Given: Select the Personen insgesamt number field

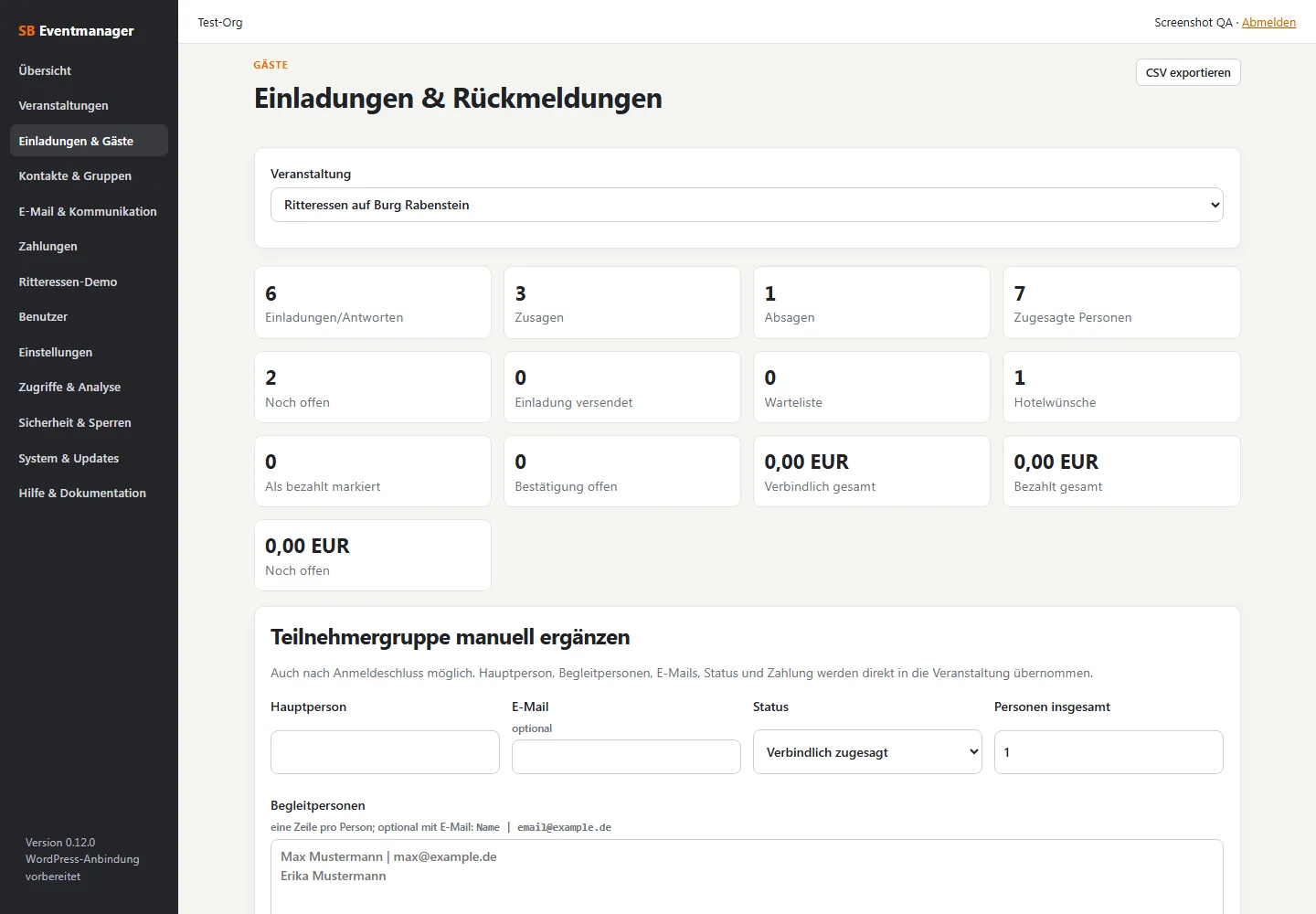Looking at the screenshot, I should click(1109, 752).
